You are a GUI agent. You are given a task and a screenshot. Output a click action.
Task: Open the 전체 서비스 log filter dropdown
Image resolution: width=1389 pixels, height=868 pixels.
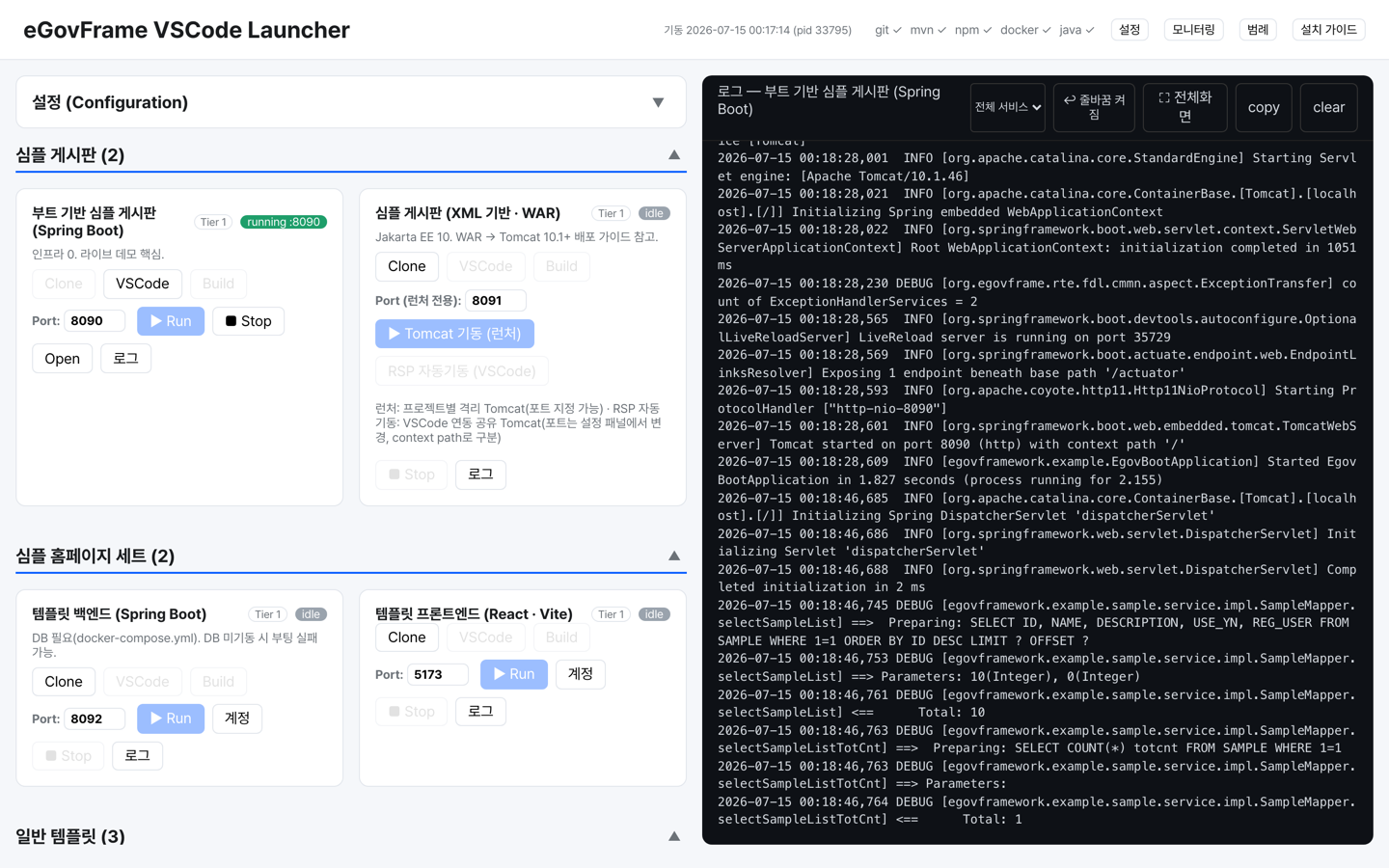click(x=1008, y=107)
